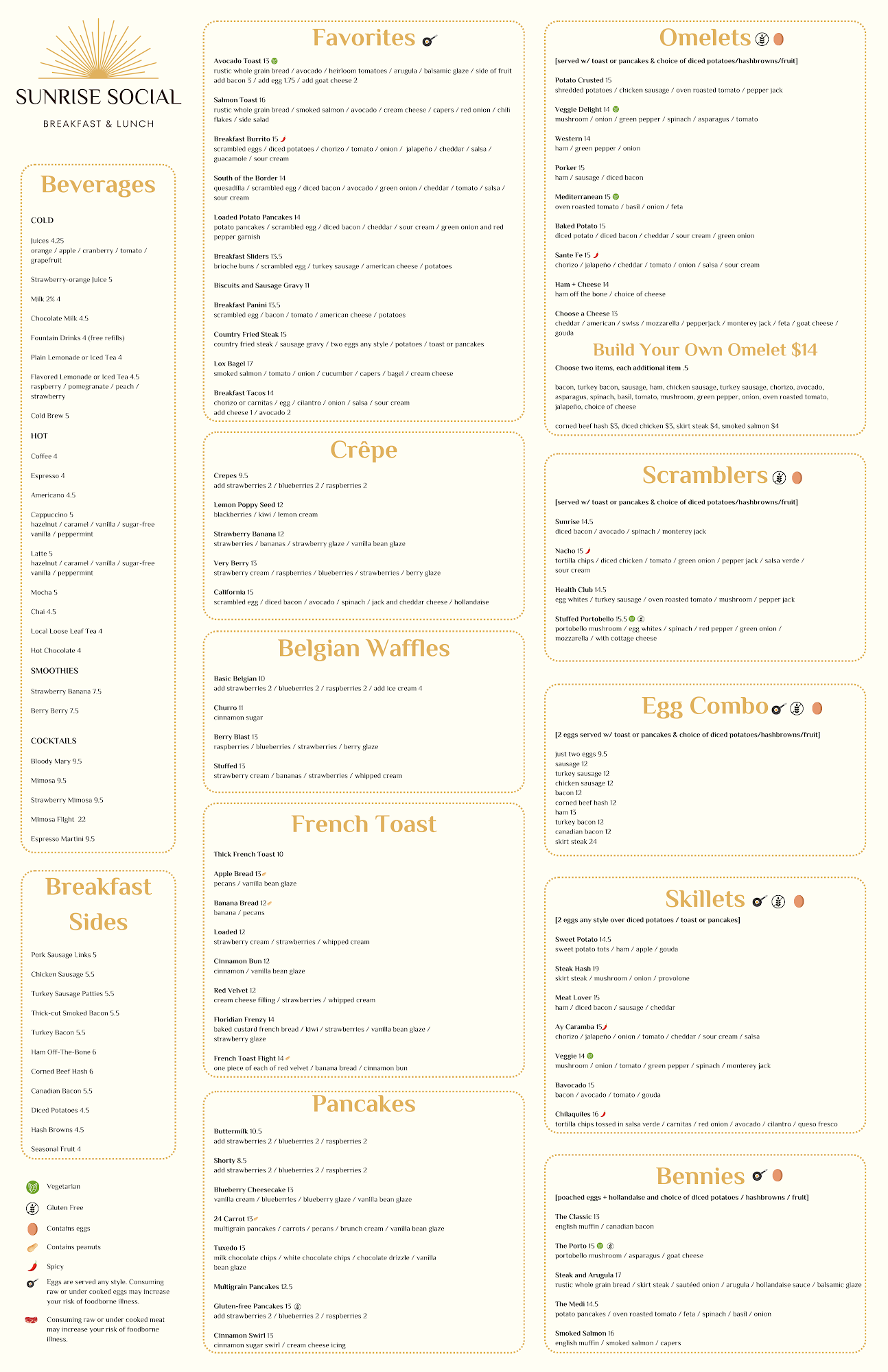
Task: Click the chili icon next to Breakfast Burrito
Action: (x=283, y=139)
